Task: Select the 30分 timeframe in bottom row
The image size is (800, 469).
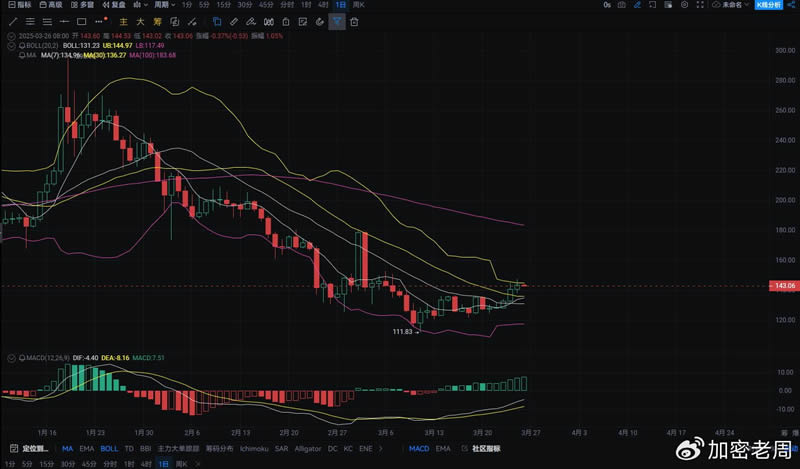Action: (68, 464)
